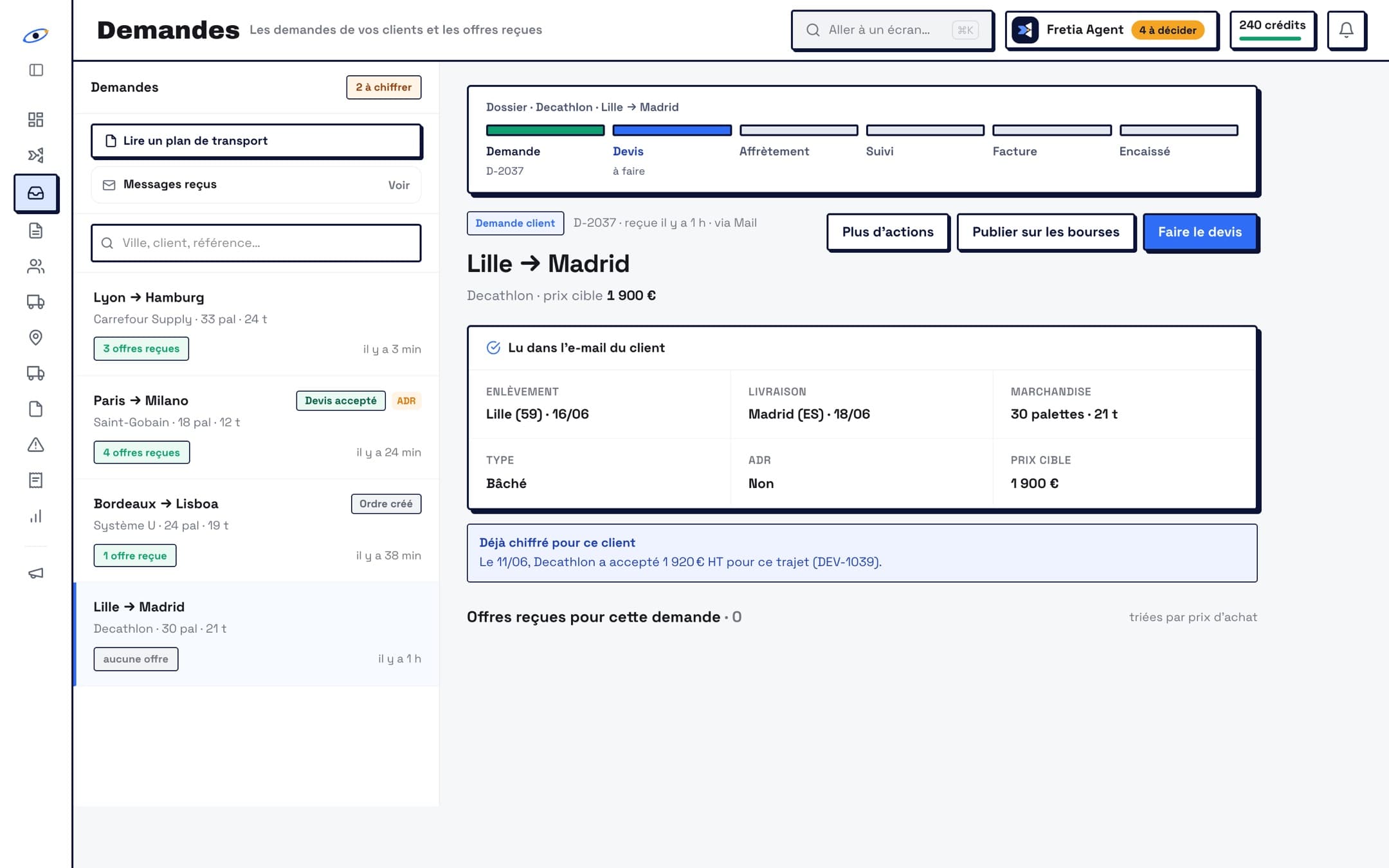Open the lined document sidebar icon
This screenshot has height=868, width=1389.
coord(36,230)
